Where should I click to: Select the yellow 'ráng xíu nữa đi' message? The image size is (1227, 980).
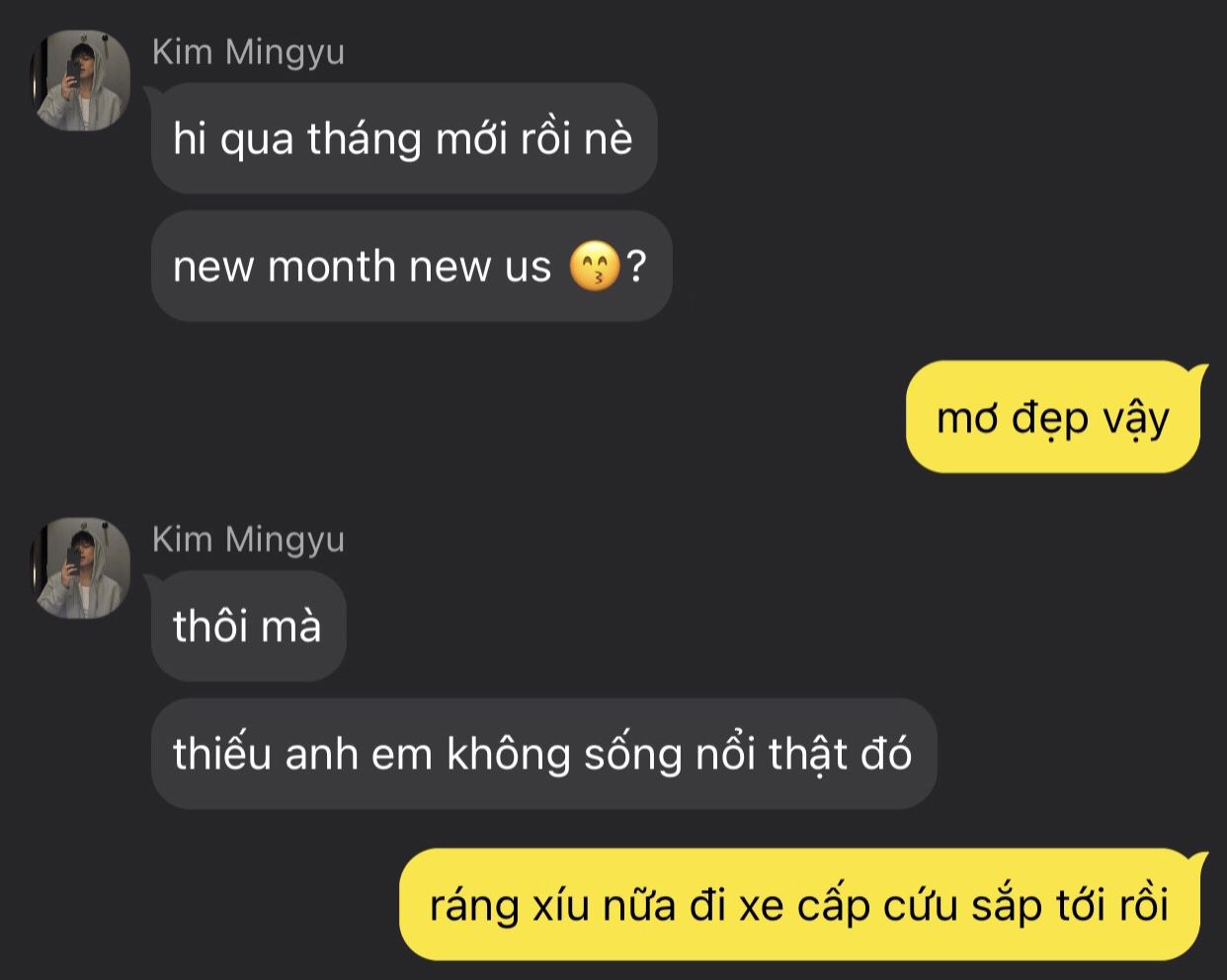coord(800,904)
